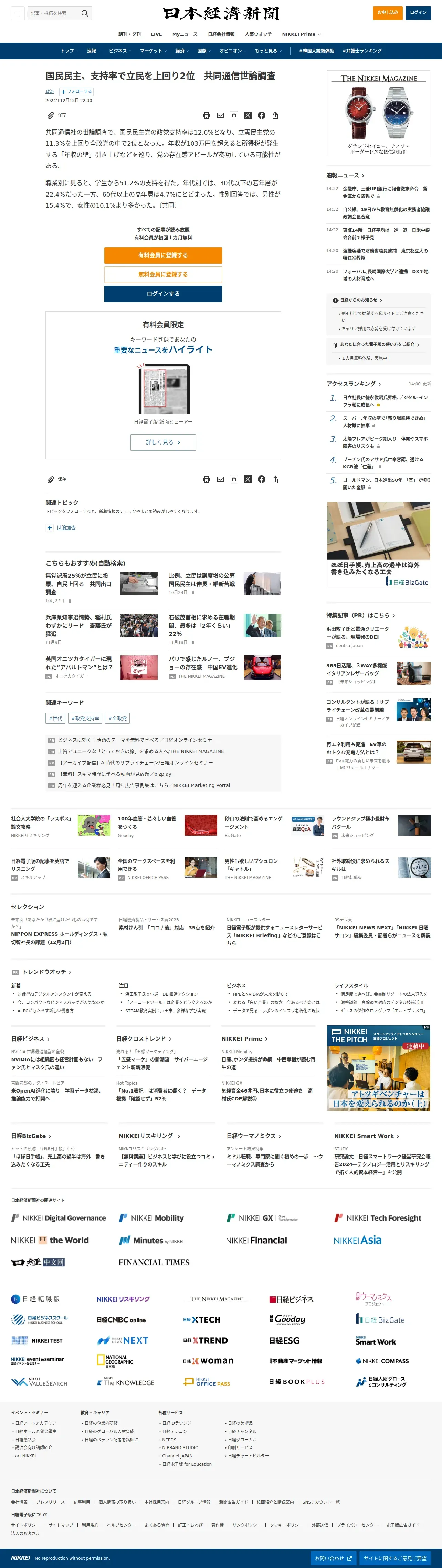The width and height of the screenshot is (442, 1568).
Task: Share to note via bottom 'n' icon
Action: point(234,479)
